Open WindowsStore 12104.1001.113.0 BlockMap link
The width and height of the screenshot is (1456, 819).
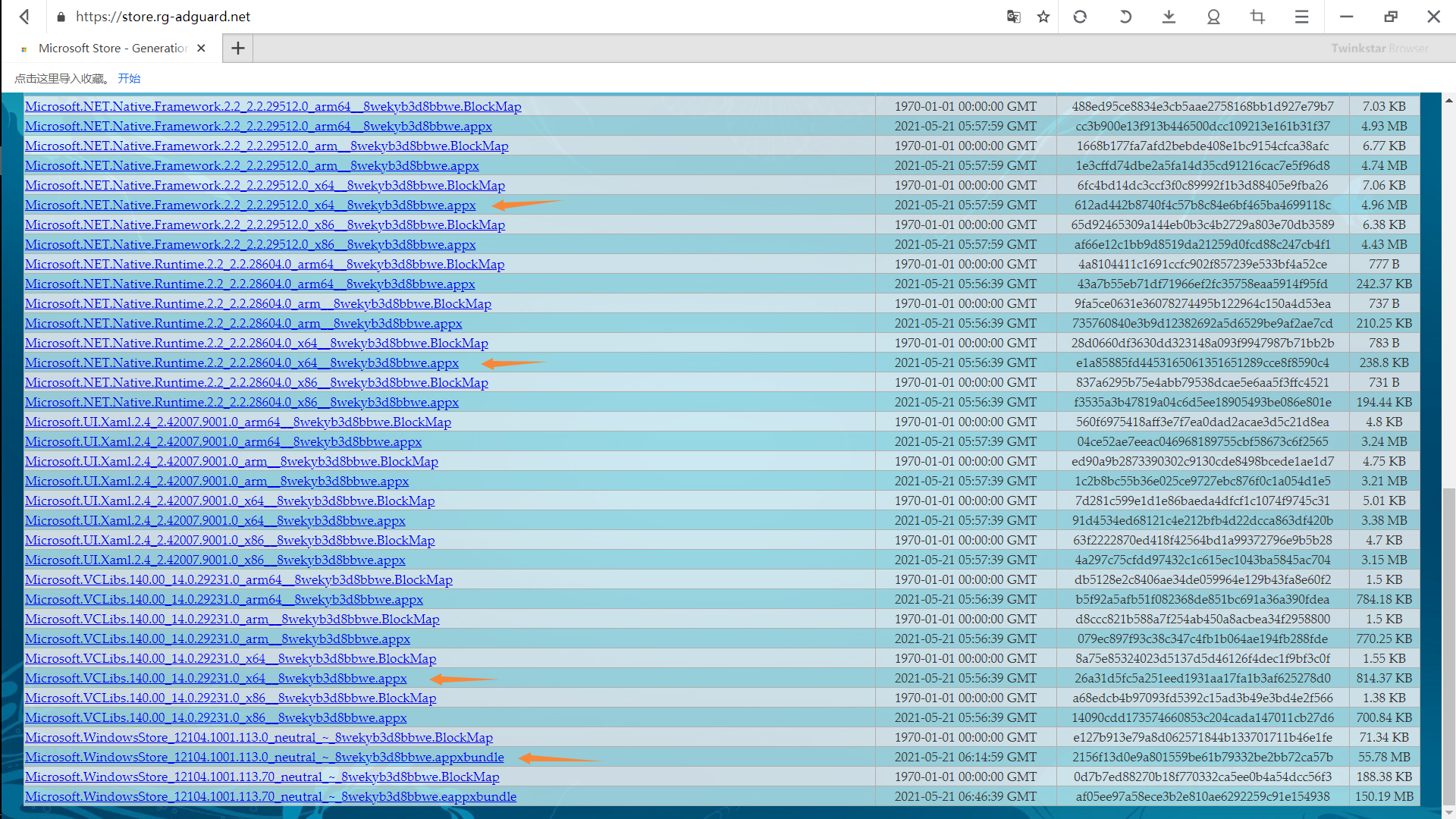click(259, 737)
